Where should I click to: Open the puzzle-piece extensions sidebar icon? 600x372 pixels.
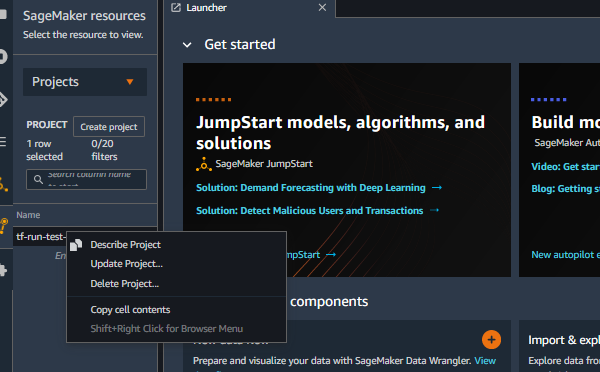point(3,270)
